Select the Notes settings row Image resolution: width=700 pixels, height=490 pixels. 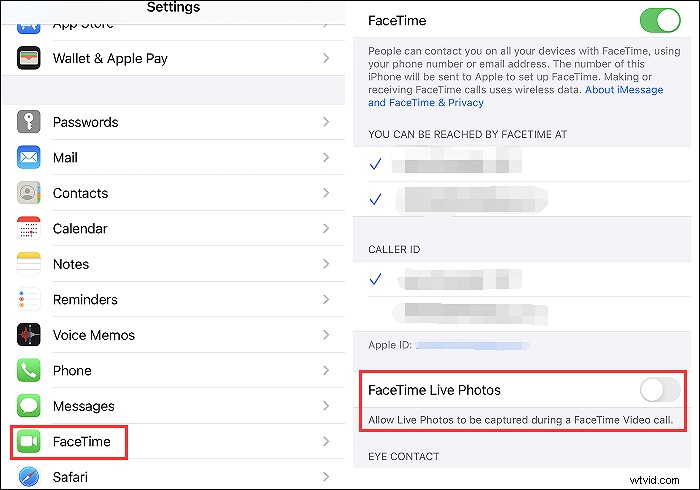[174, 264]
